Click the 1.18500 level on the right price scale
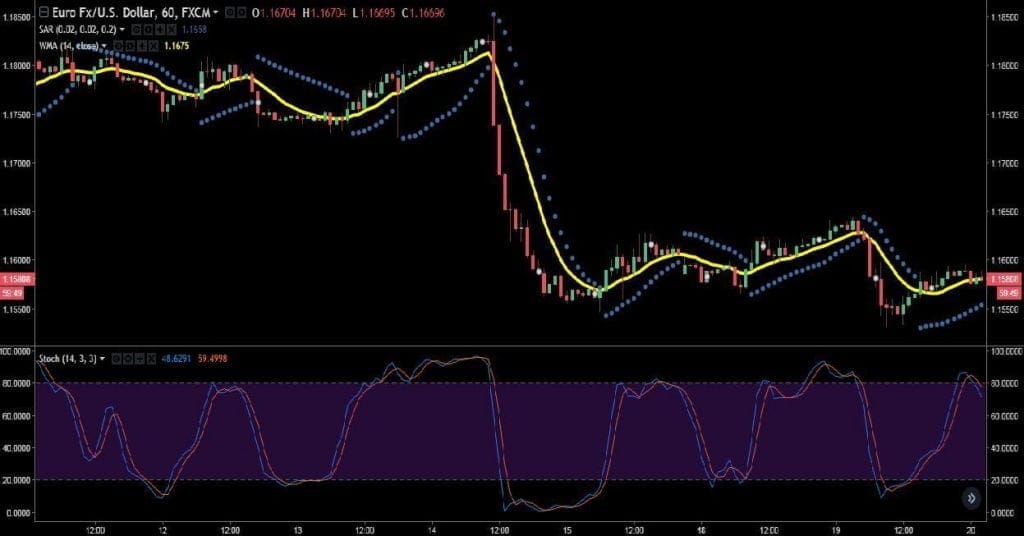 (x=1004, y=17)
